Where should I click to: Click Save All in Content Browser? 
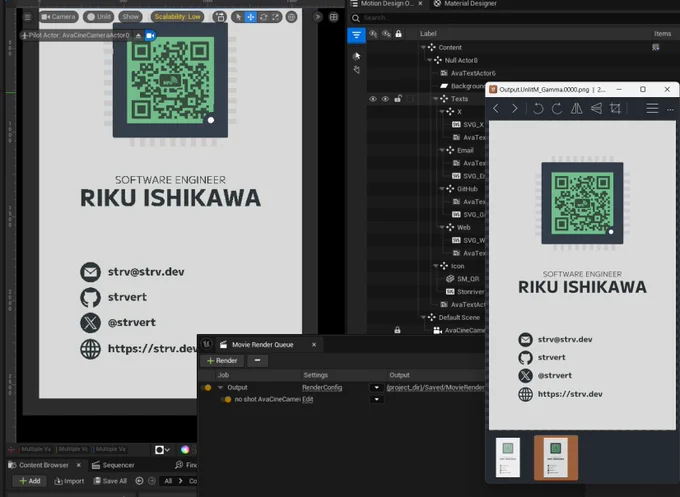point(110,481)
